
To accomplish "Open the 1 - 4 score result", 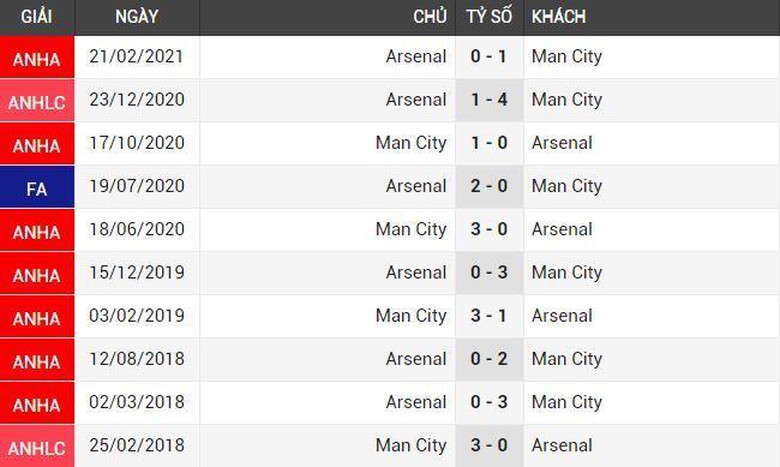I will click(x=489, y=100).
